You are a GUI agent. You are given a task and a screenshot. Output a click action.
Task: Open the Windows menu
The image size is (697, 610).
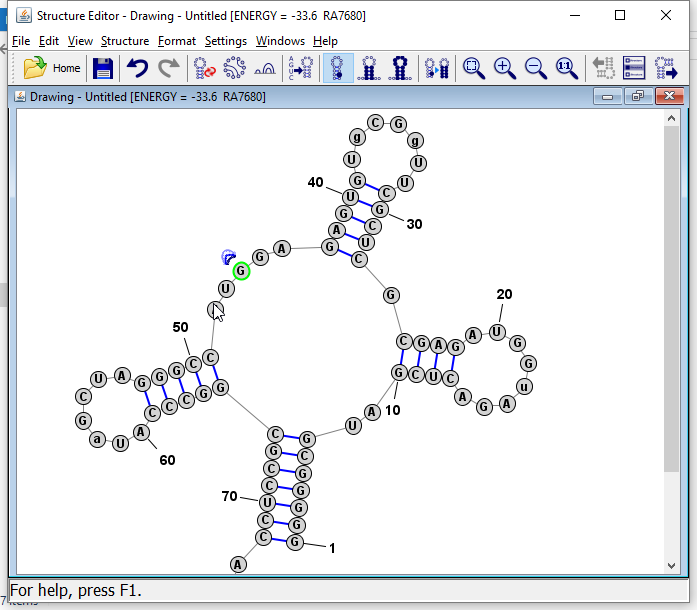280,41
